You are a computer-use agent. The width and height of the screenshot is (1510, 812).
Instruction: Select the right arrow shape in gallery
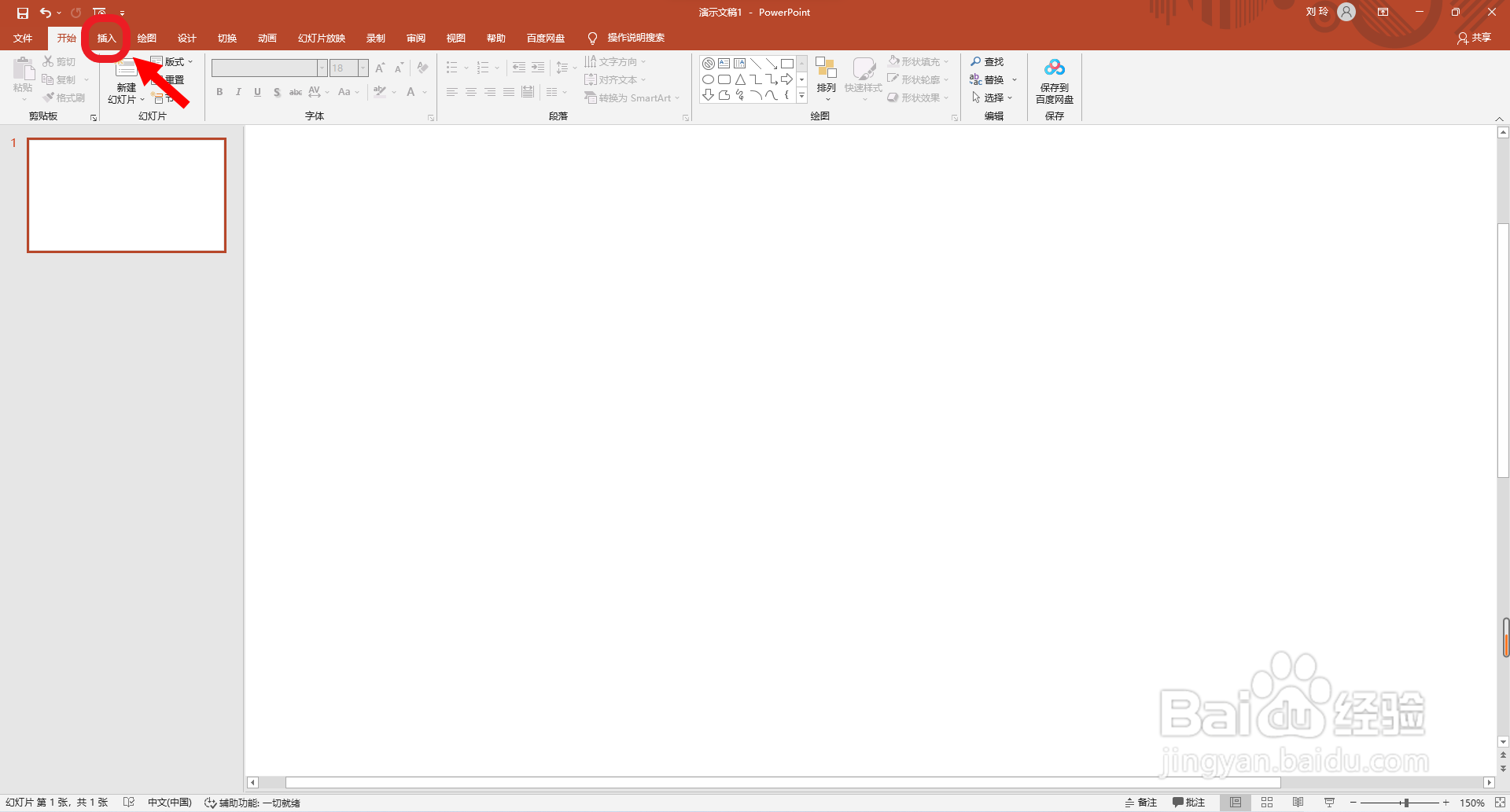[787, 79]
